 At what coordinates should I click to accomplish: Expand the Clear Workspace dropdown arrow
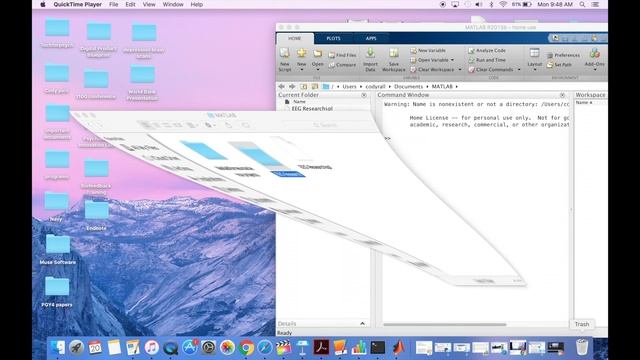460,70
